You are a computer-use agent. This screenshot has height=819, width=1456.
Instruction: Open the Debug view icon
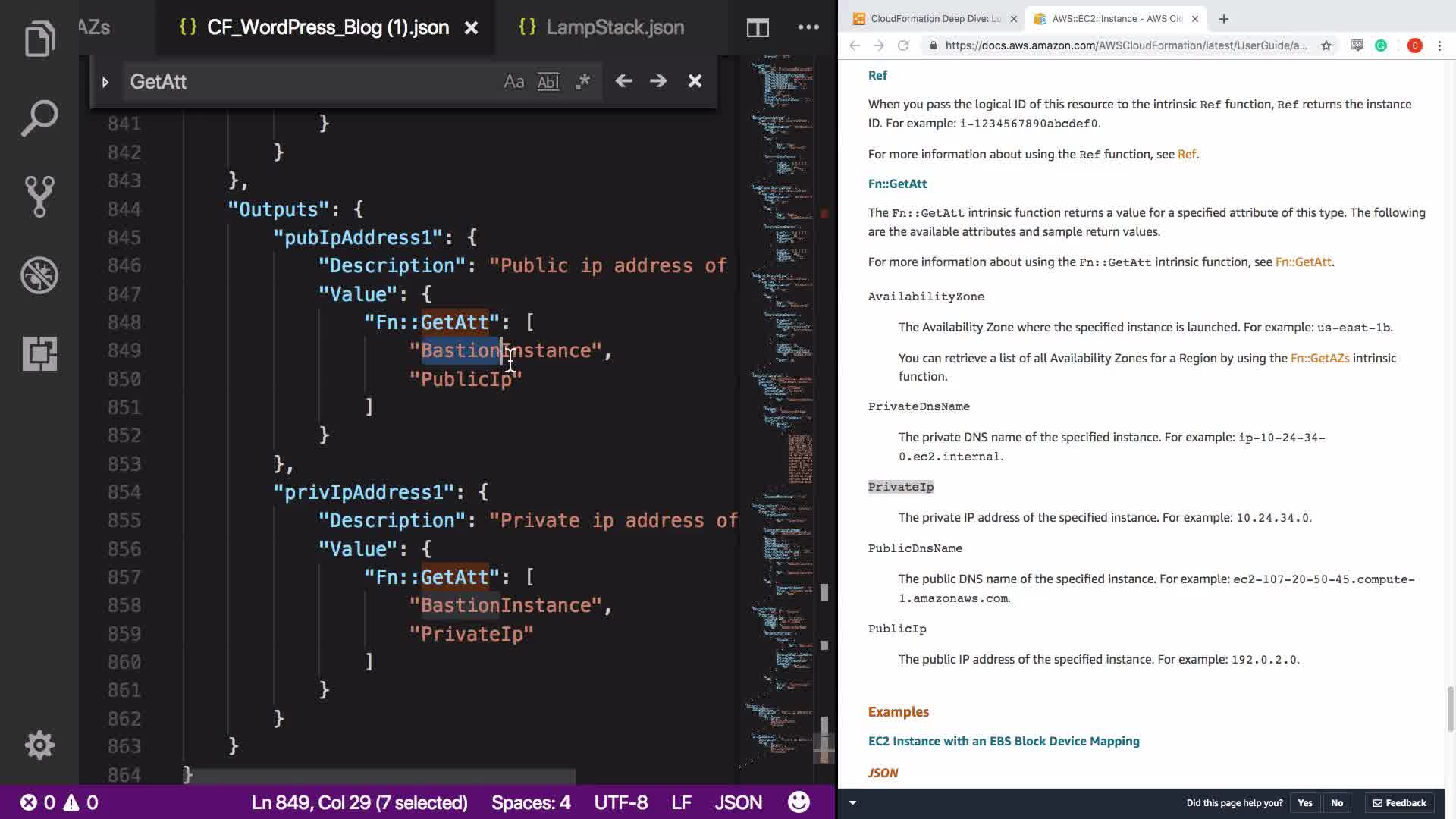pyautogui.click(x=39, y=275)
